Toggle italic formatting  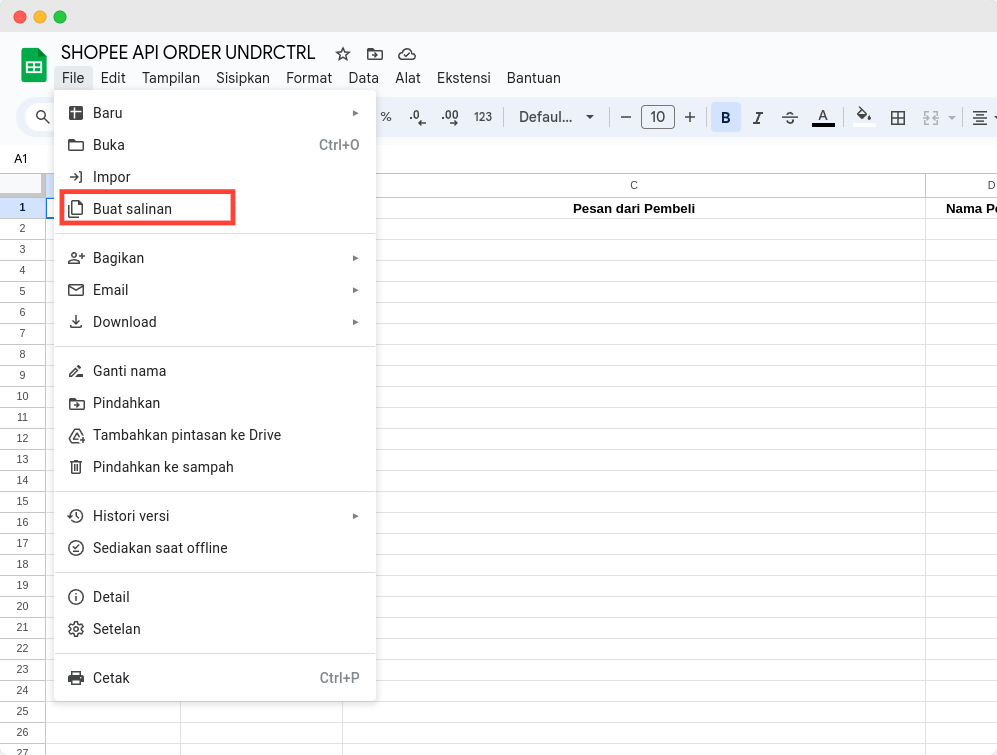pyautogui.click(x=757, y=117)
